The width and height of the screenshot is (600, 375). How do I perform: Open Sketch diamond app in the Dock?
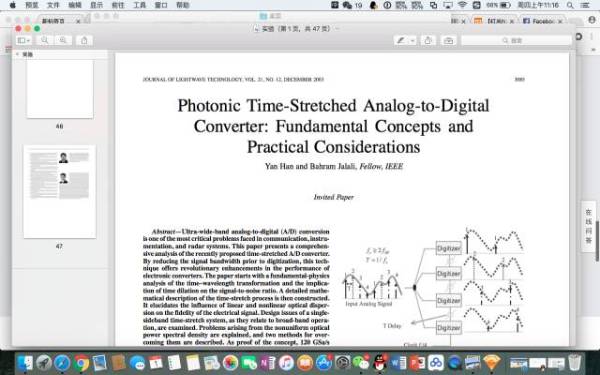click(x=492, y=362)
